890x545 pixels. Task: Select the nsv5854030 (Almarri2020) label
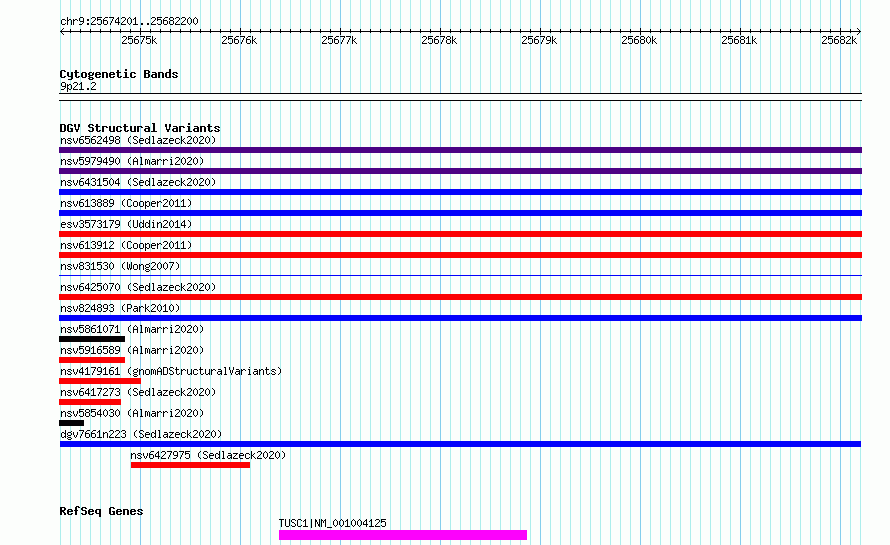point(132,413)
